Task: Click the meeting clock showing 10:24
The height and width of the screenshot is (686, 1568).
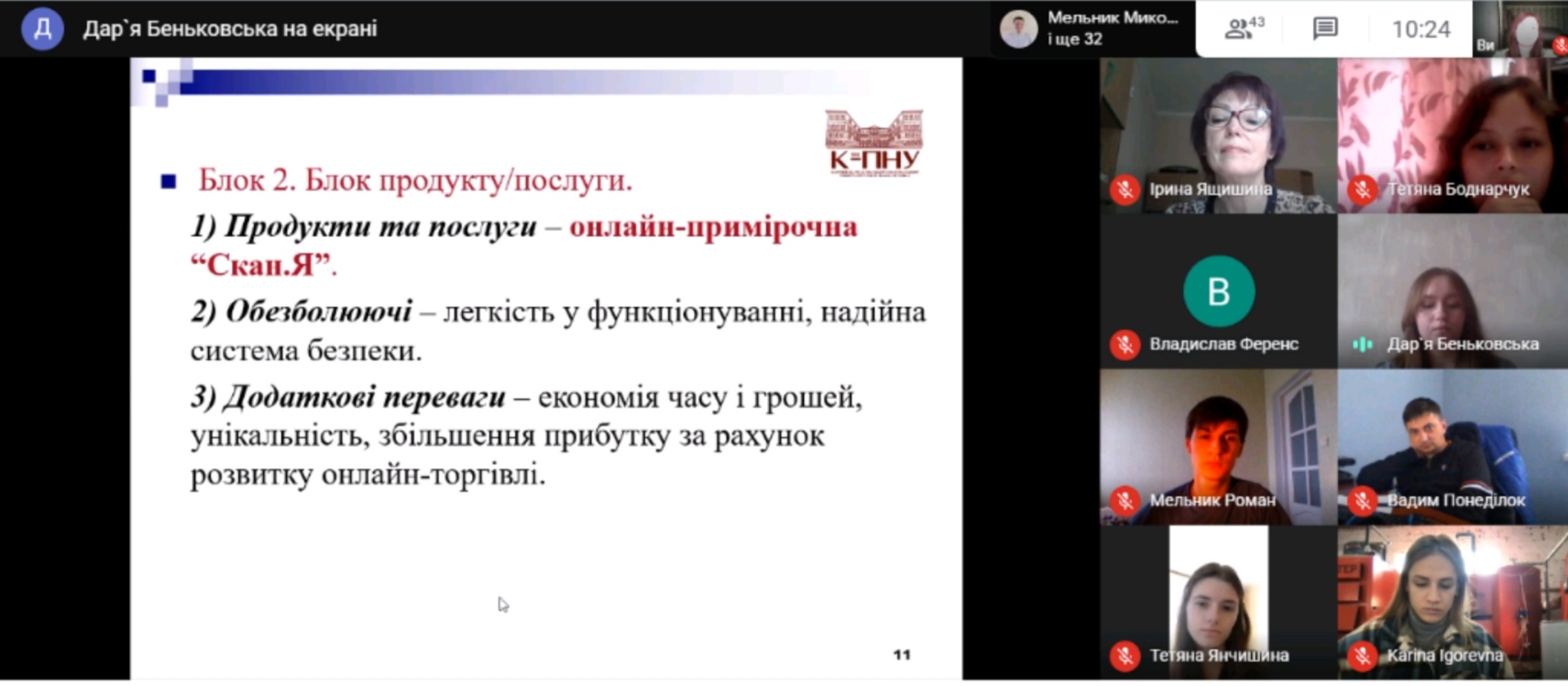Action: point(1420,29)
